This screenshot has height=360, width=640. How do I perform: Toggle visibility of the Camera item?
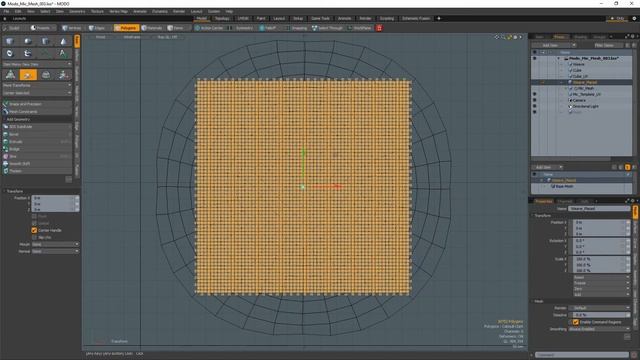coord(534,100)
